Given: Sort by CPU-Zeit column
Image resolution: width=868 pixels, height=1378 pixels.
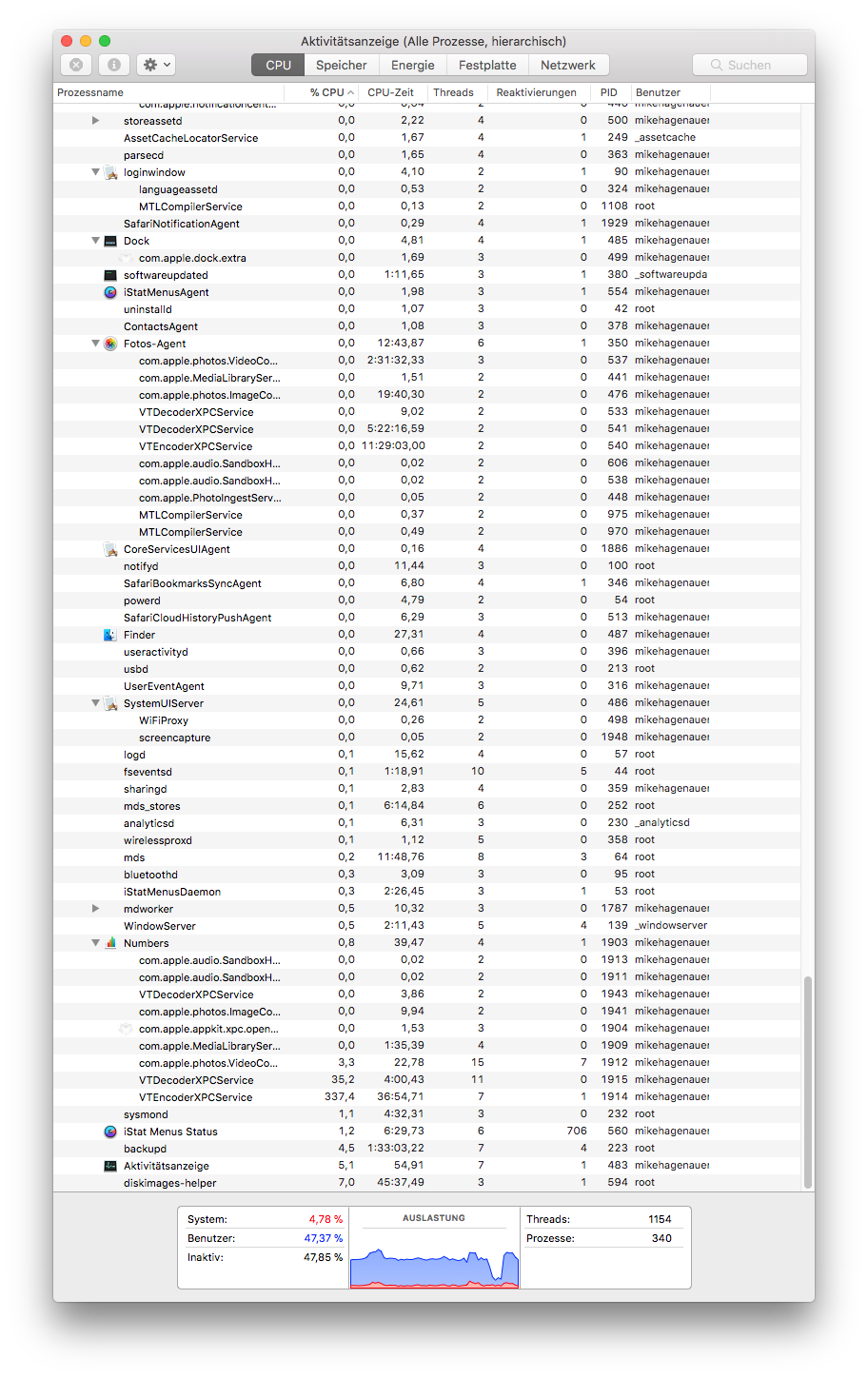Looking at the screenshot, I should (x=392, y=92).
